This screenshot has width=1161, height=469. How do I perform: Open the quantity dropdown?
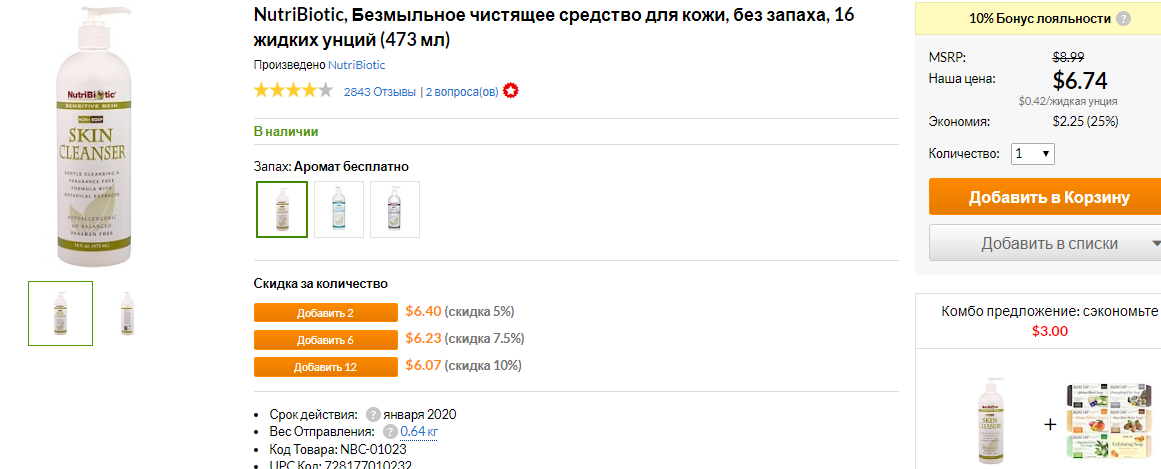coord(1033,154)
